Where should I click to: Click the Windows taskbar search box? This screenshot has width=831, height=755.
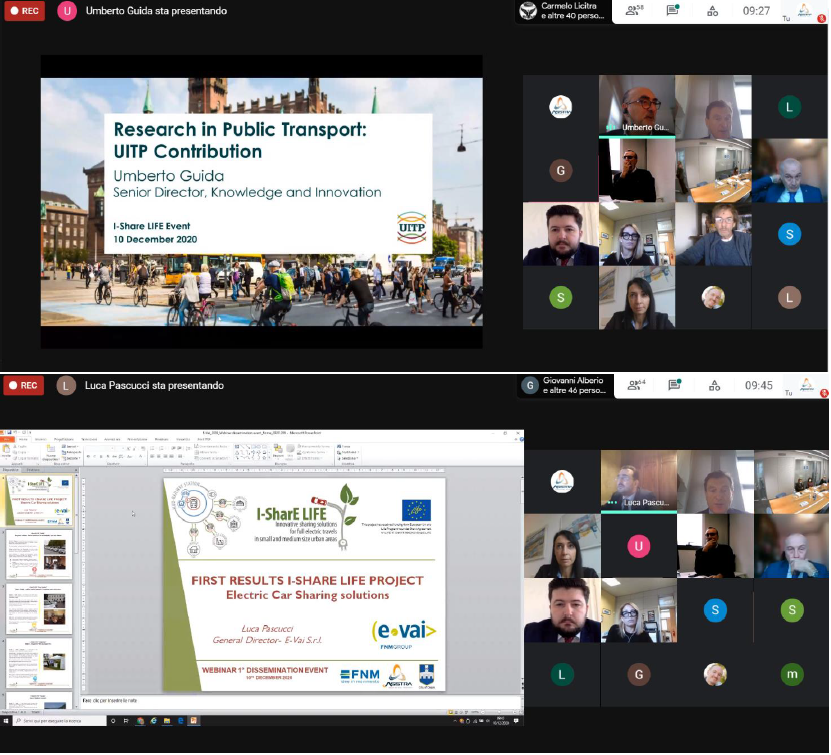click(x=59, y=721)
